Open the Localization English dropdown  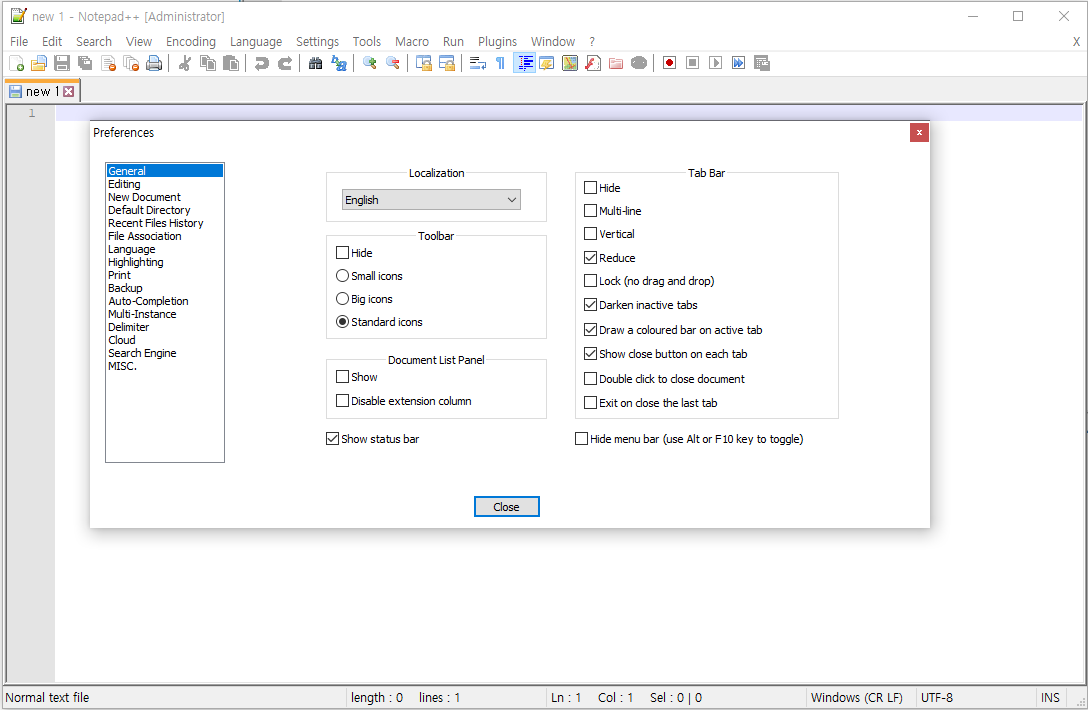pyautogui.click(x=431, y=200)
